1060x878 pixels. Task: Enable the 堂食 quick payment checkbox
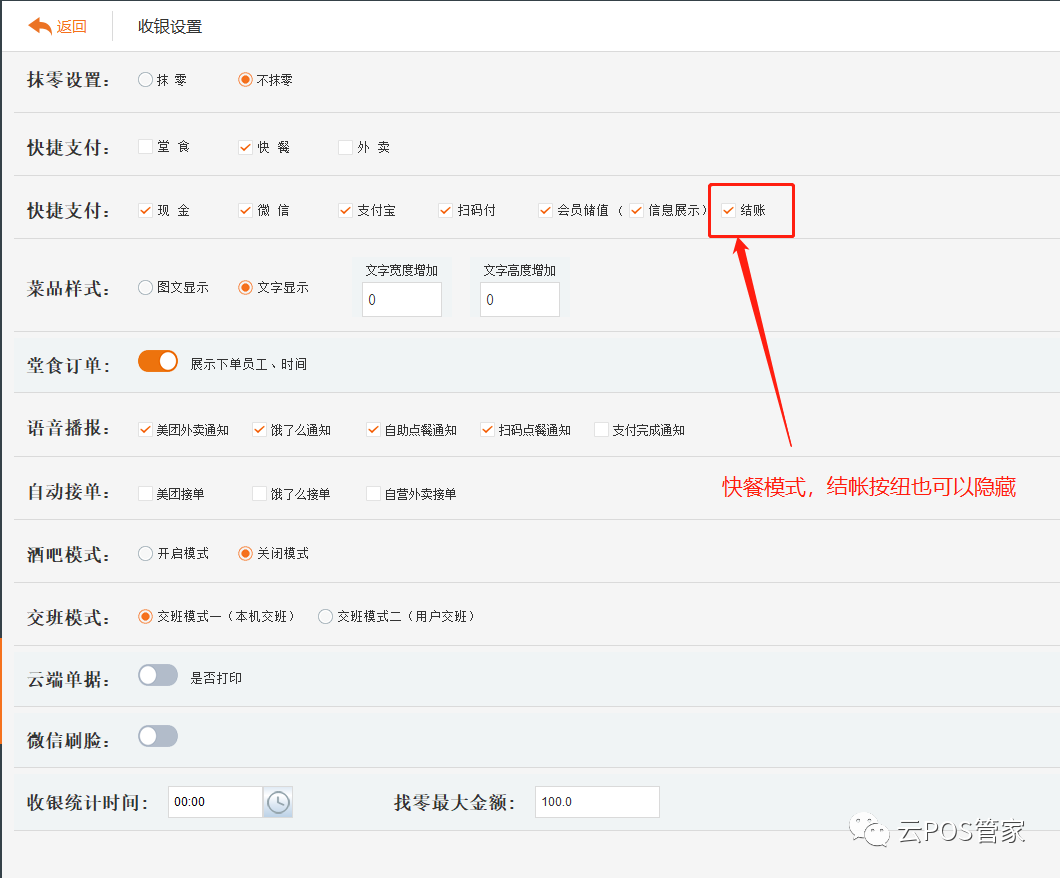144,146
